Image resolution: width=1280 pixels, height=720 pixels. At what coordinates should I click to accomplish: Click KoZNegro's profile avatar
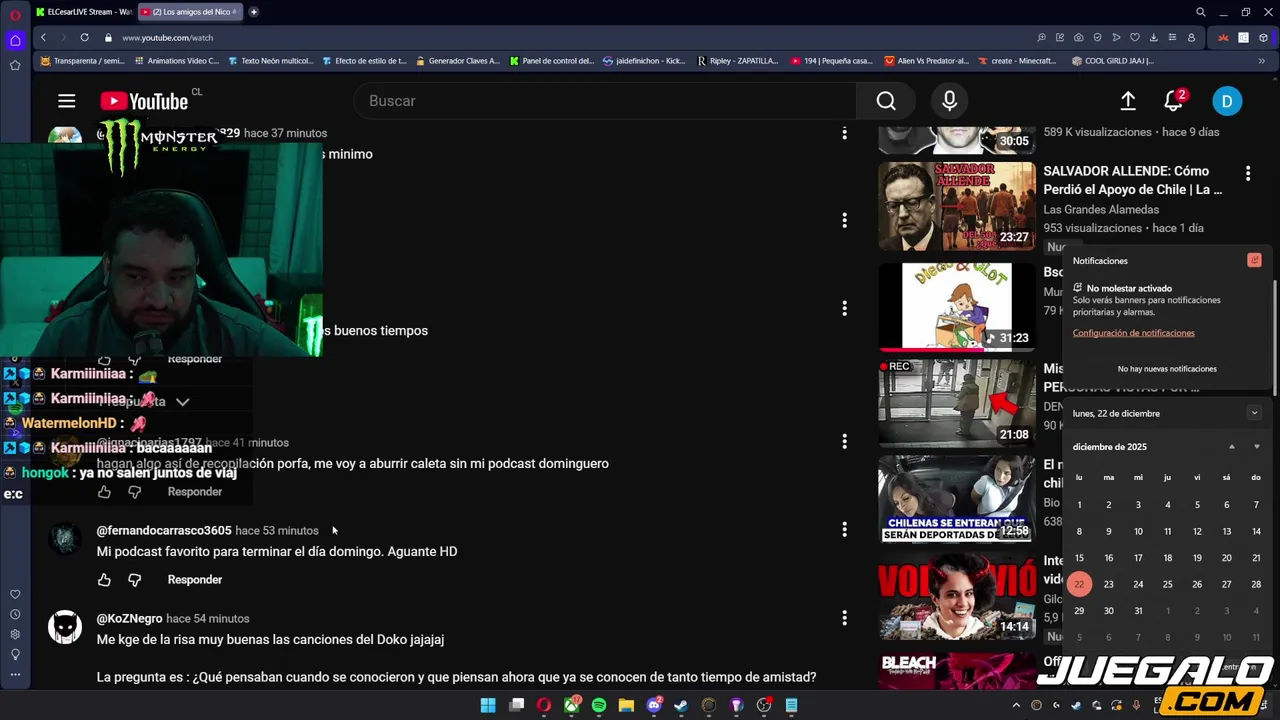[x=65, y=628]
